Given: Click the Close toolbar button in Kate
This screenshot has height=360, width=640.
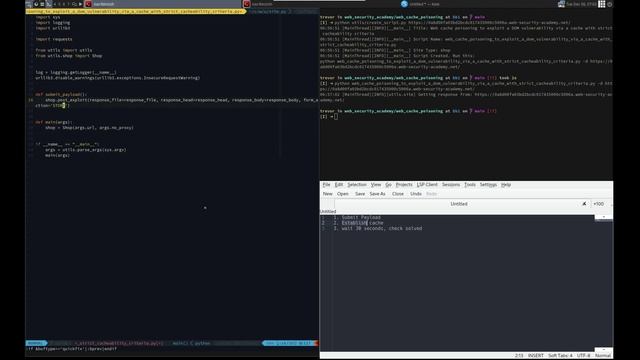Looking at the screenshot, I should (x=398, y=194).
